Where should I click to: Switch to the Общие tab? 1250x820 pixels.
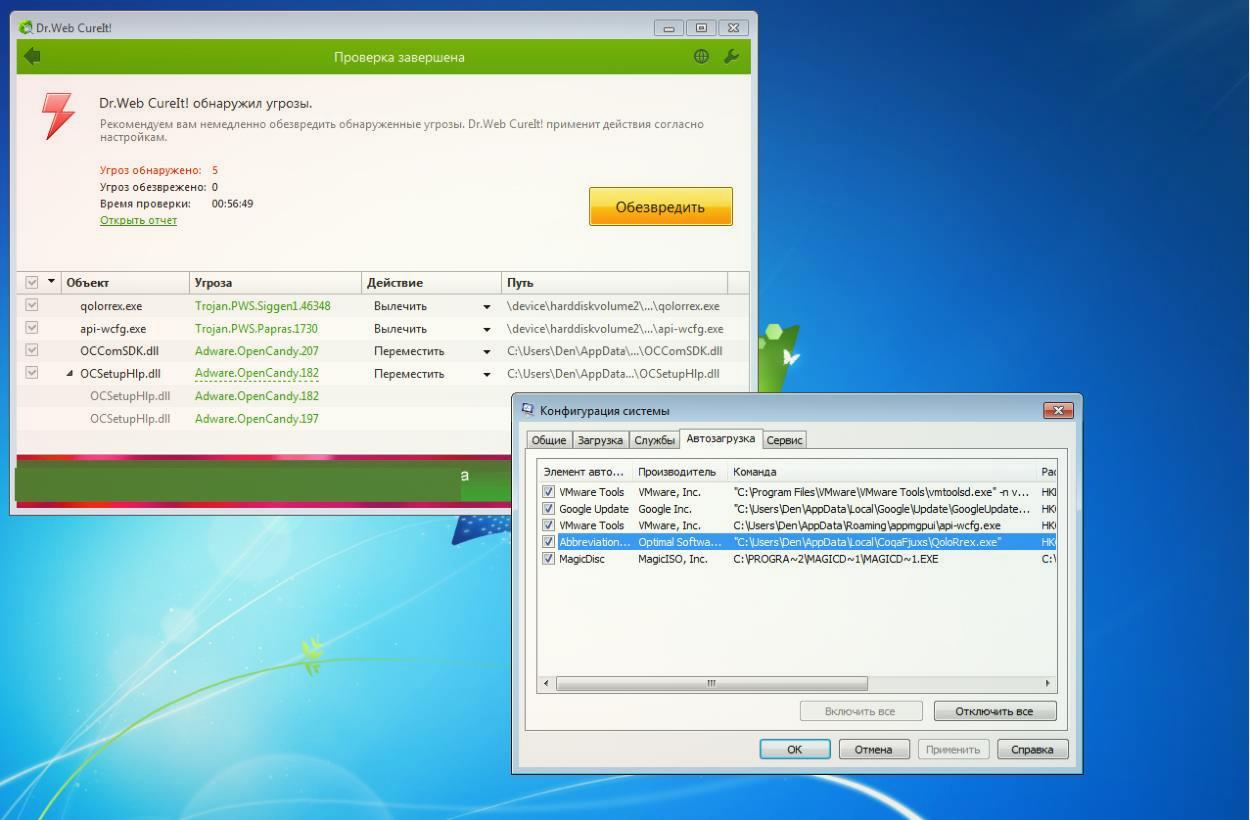[549, 440]
